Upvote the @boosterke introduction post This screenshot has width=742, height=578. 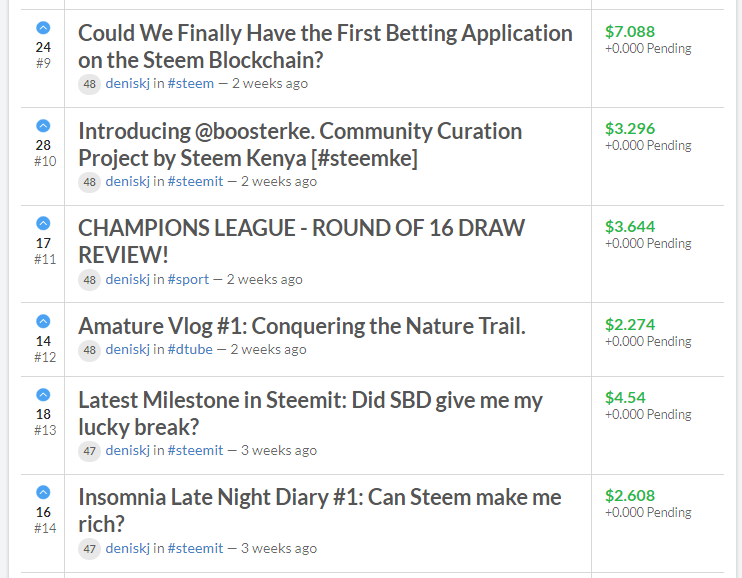[x=43, y=126]
